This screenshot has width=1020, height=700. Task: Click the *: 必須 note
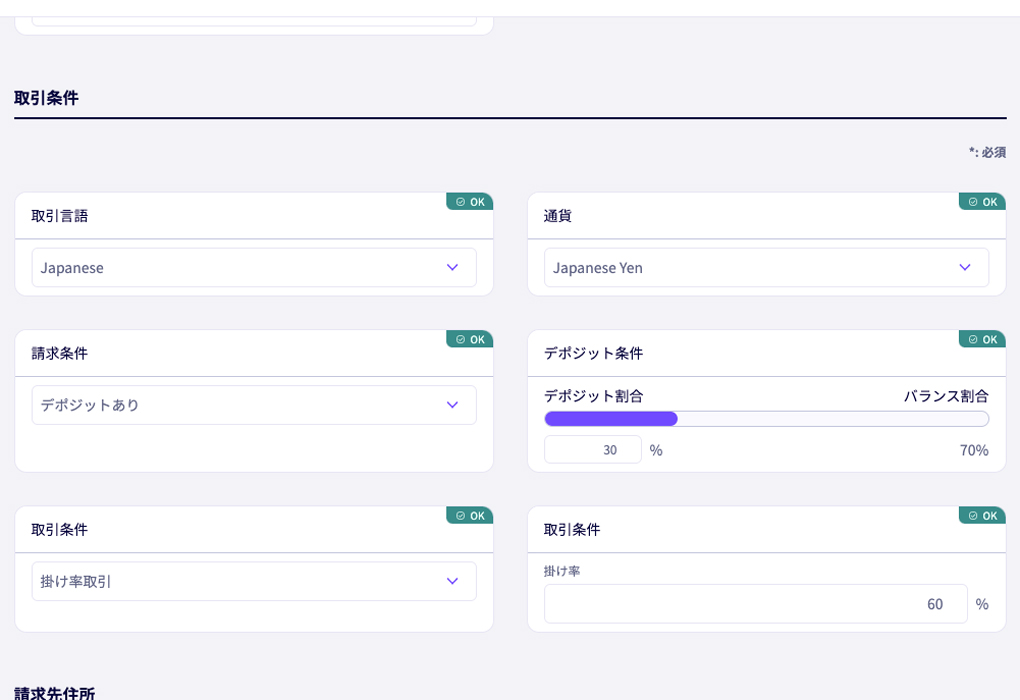pyautogui.click(x=987, y=152)
